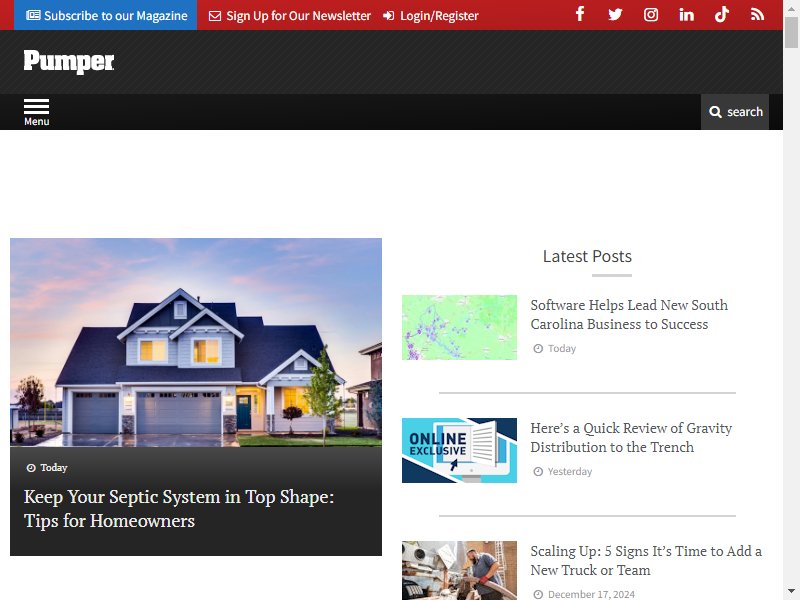Sign Up for Our Newsletter link

[x=290, y=16]
